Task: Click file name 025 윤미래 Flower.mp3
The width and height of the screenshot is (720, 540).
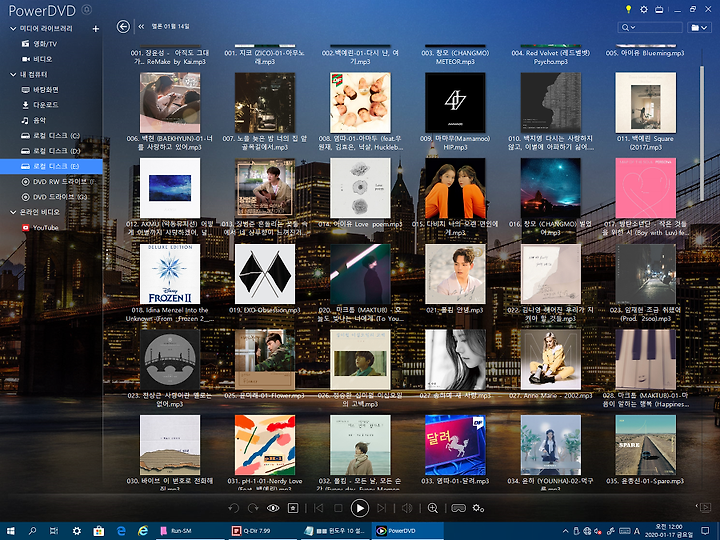Action: pos(265,395)
